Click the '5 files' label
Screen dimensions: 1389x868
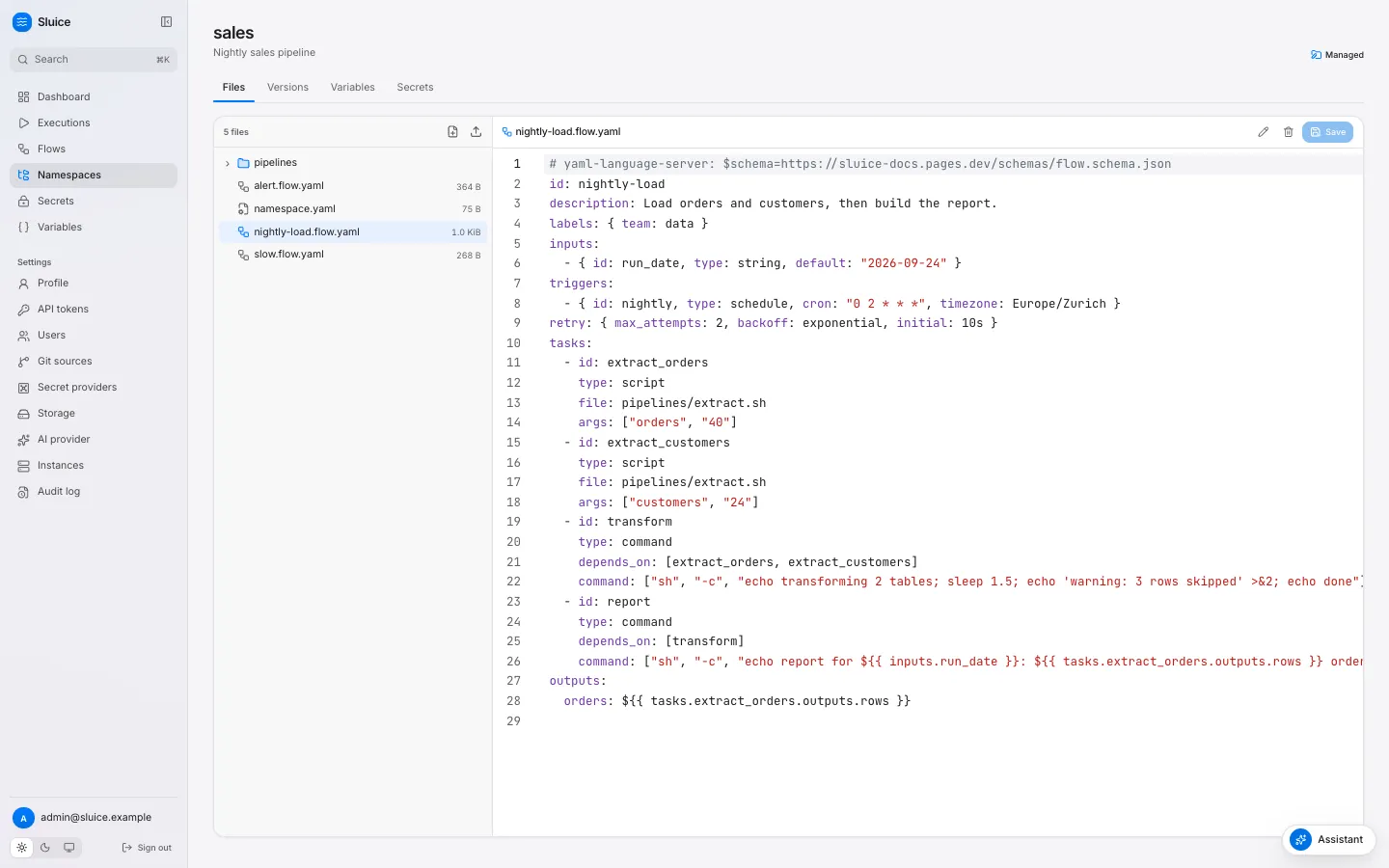click(236, 132)
